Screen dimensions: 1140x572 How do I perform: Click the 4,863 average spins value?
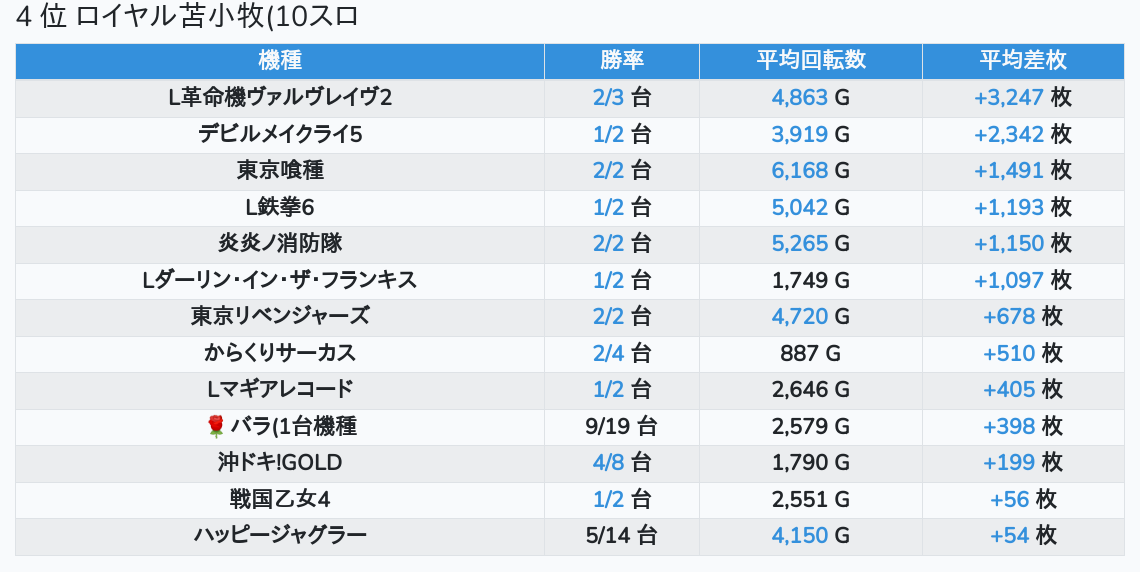point(799,97)
